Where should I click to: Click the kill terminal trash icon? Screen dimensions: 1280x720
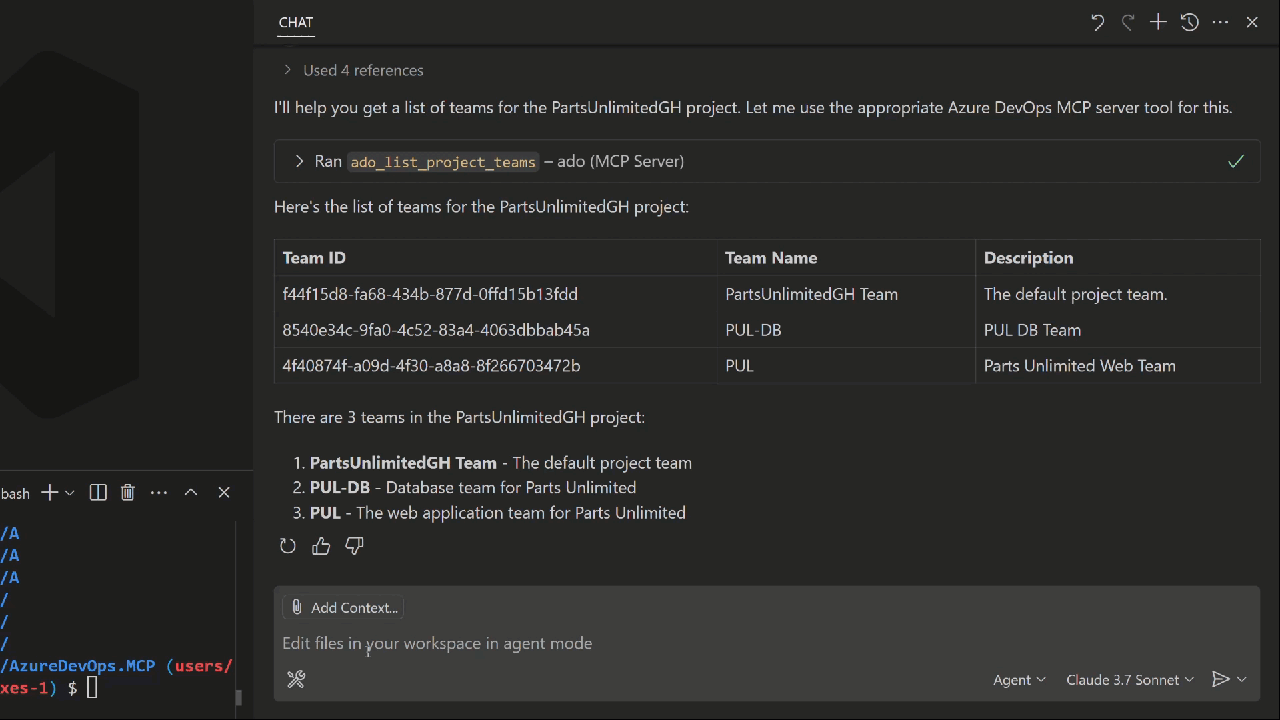[x=127, y=492]
